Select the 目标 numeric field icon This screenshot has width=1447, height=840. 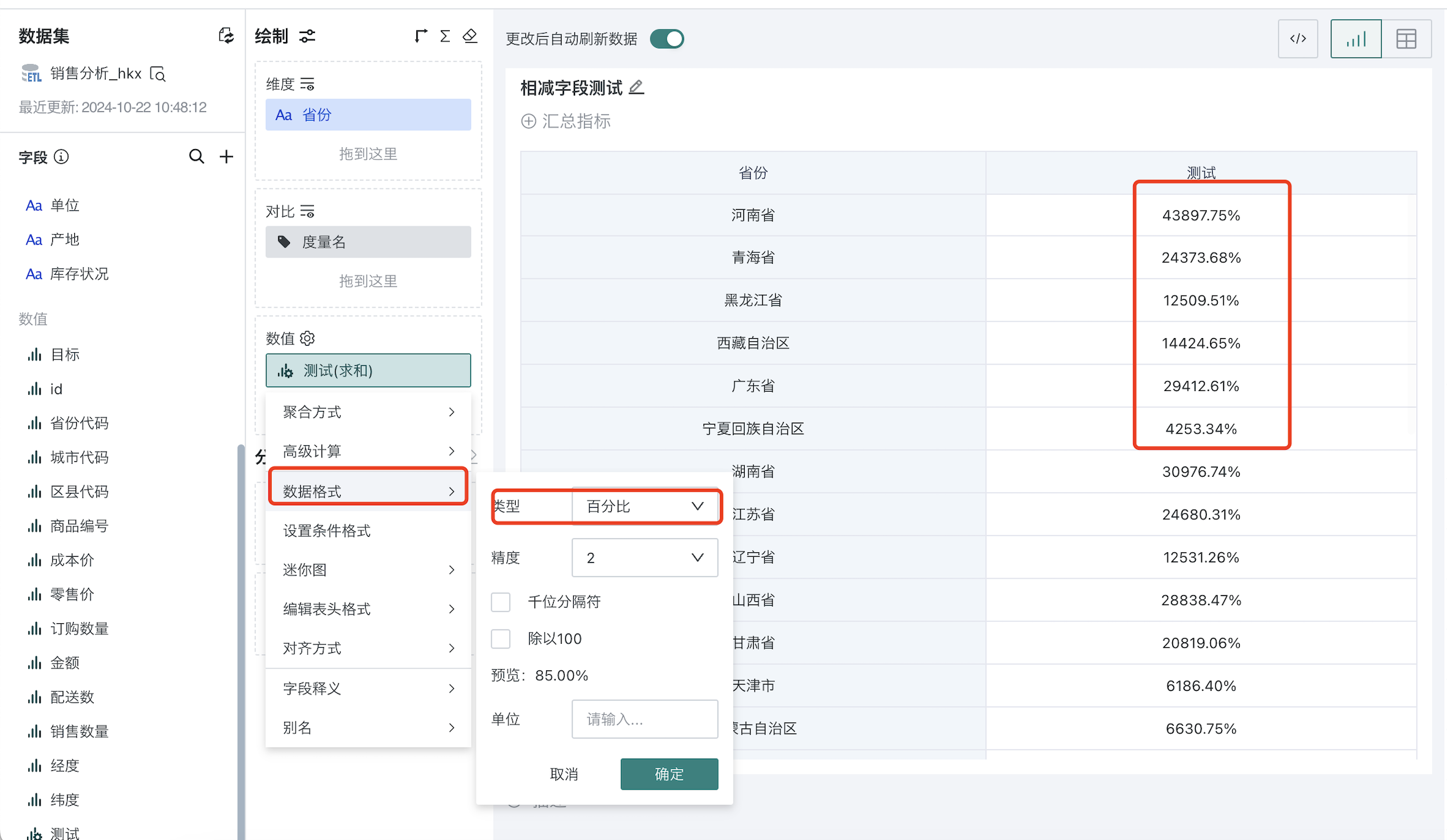pos(34,354)
